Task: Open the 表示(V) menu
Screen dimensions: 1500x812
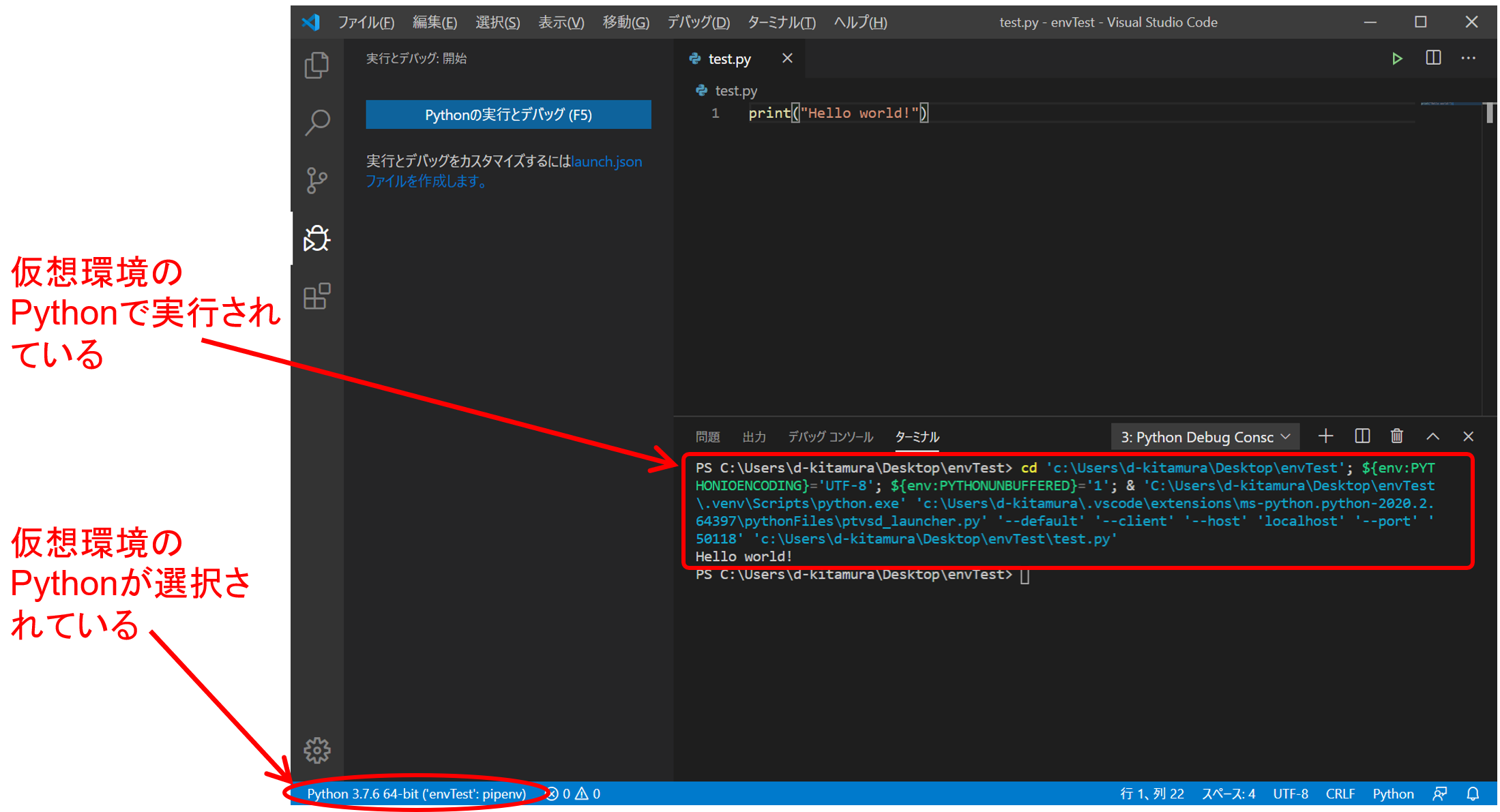Action: point(561,22)
